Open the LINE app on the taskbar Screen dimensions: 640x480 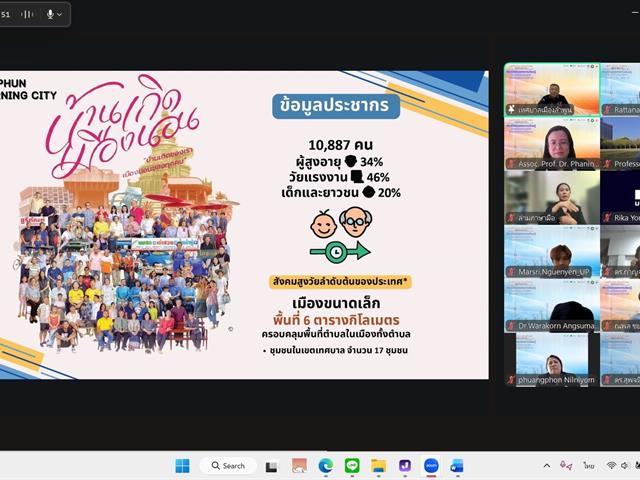pos(352,466)
